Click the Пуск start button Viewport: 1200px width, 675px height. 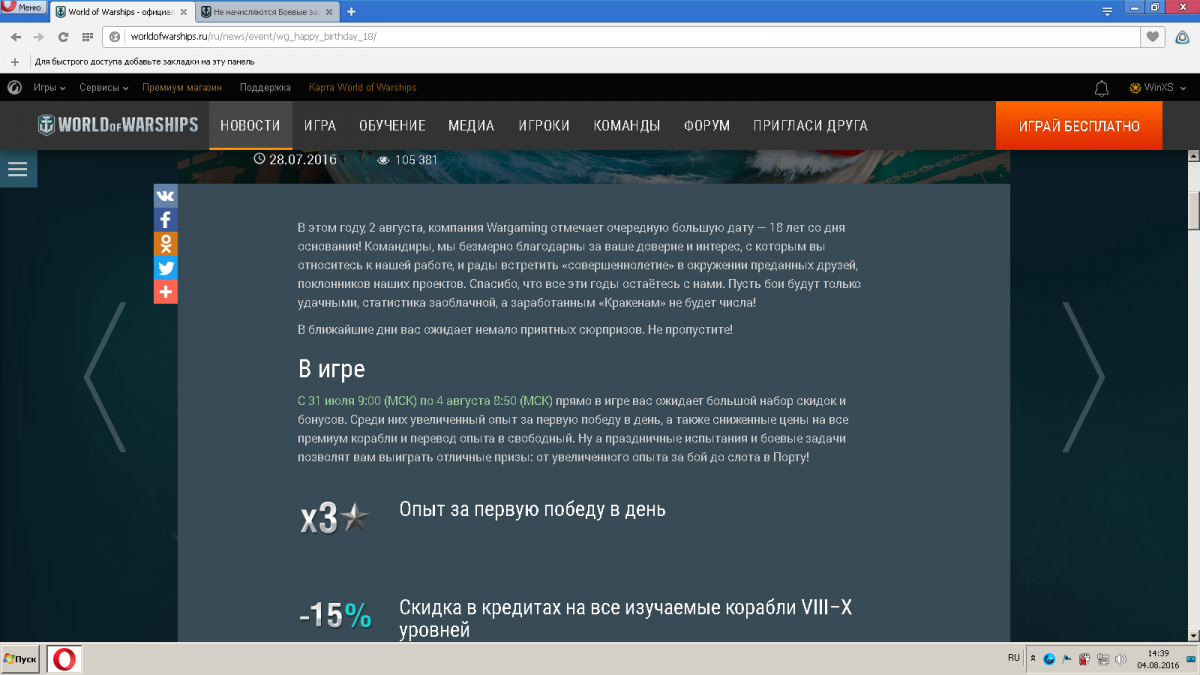[22, 659]
